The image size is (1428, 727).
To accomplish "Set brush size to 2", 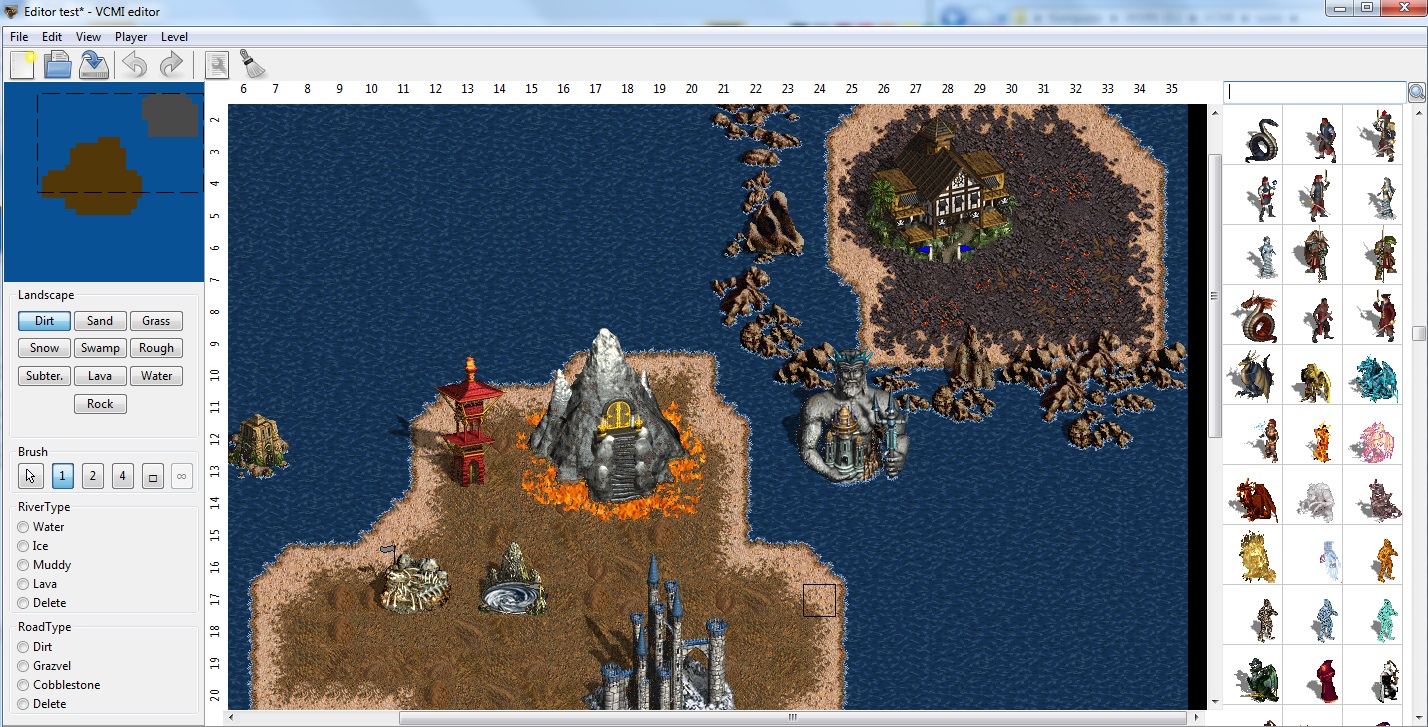I will tap(93, 476).
